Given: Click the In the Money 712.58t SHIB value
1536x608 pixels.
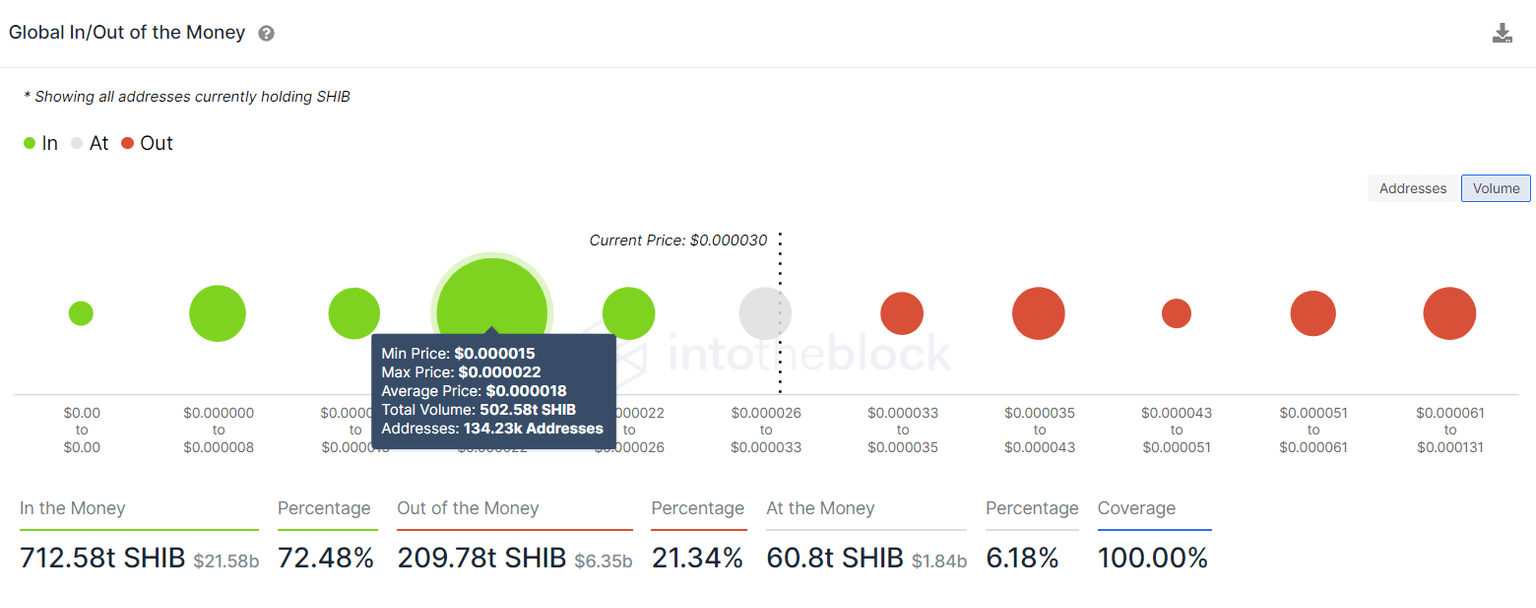Looking at the screenshot, I should [x=102, y=558].
